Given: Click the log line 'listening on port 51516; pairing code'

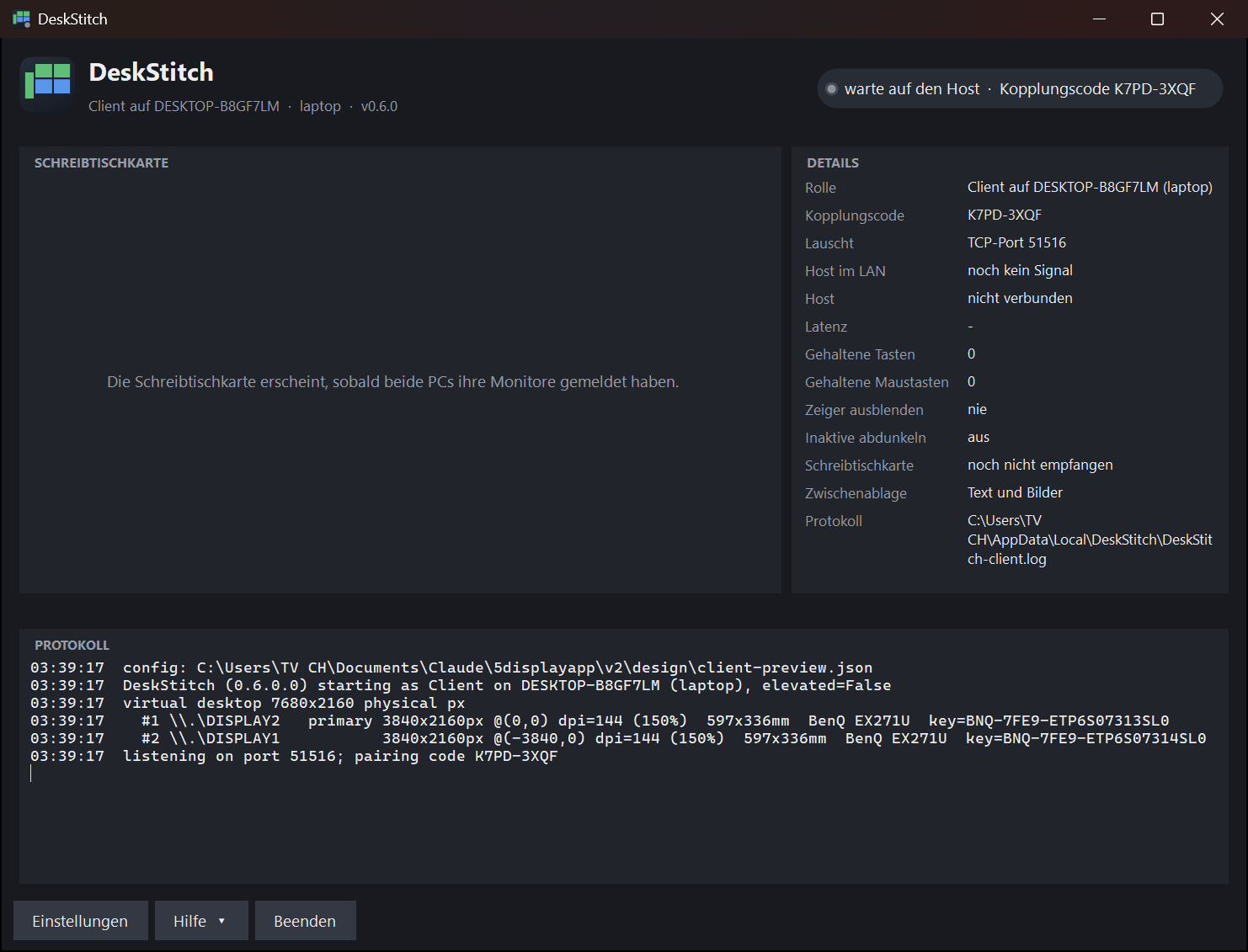Looking at the screenshot, I should pyautogui.click(x=294, y=756).
